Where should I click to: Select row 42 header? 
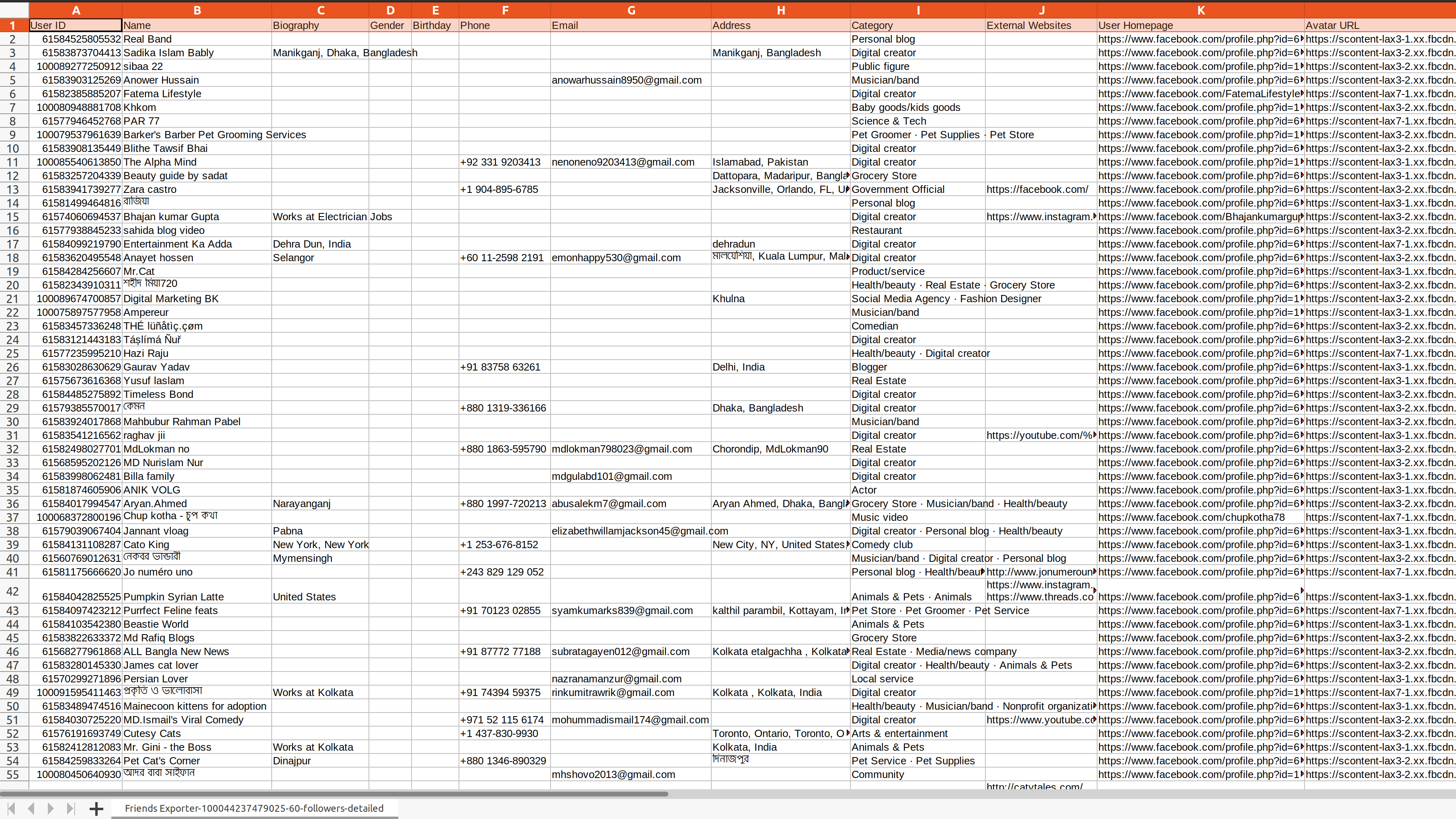[13, 591]
